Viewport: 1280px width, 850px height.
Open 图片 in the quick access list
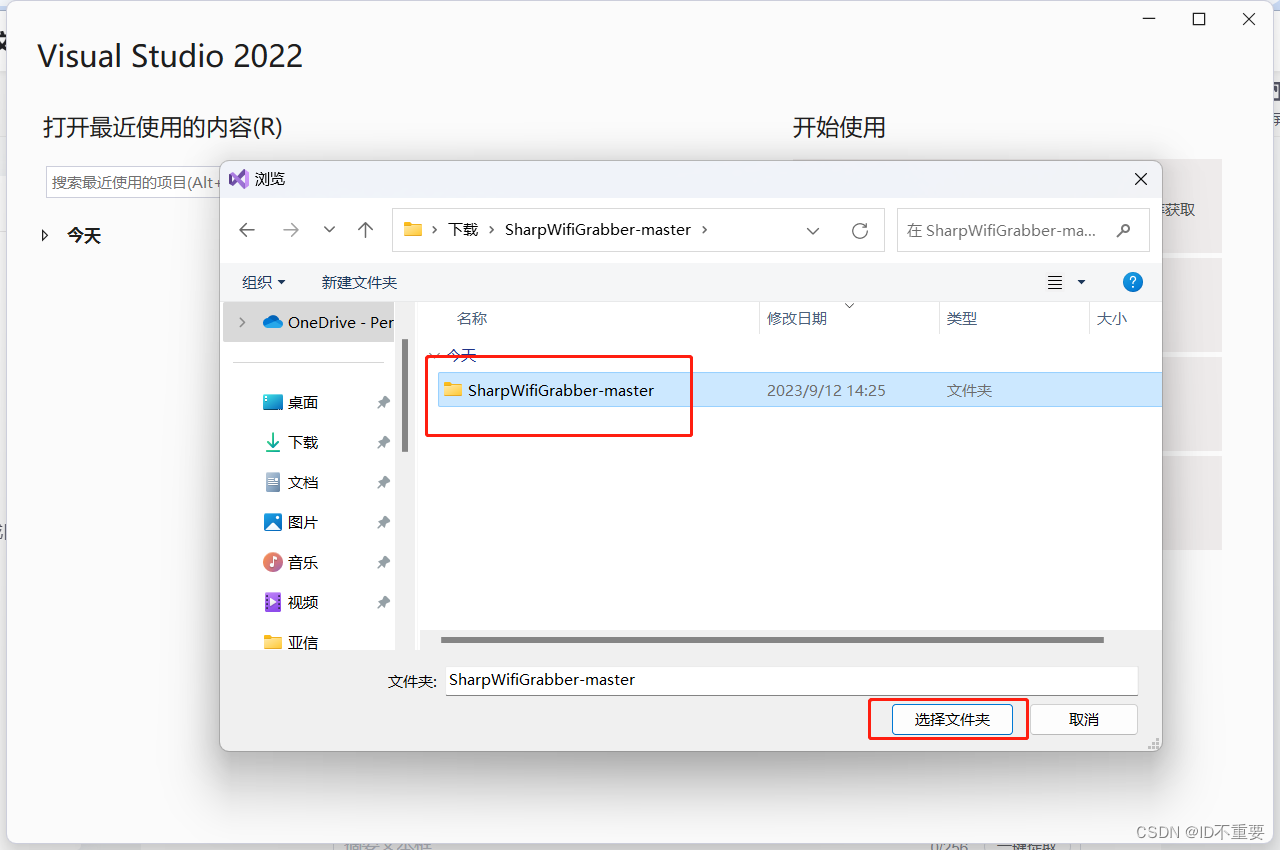click(290, 522)
